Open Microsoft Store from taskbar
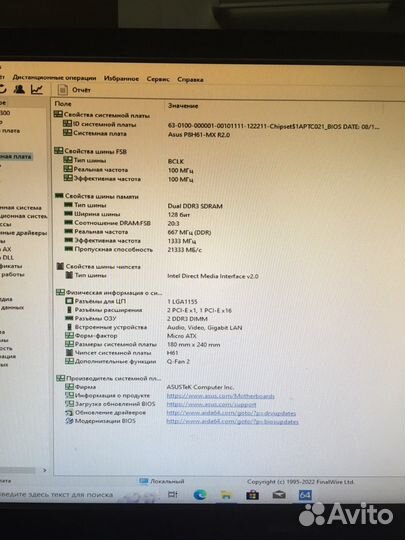 (252, 496)
